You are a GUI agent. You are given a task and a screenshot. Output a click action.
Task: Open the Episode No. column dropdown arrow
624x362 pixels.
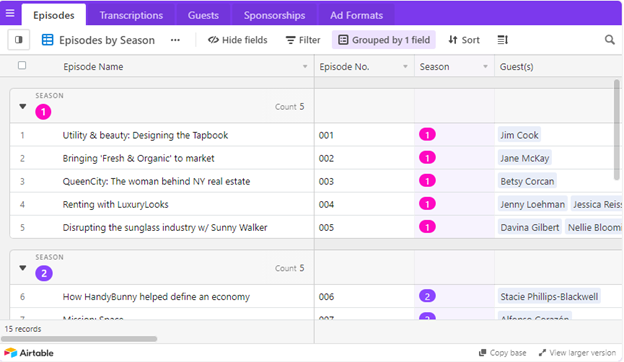tap(405, 66)
